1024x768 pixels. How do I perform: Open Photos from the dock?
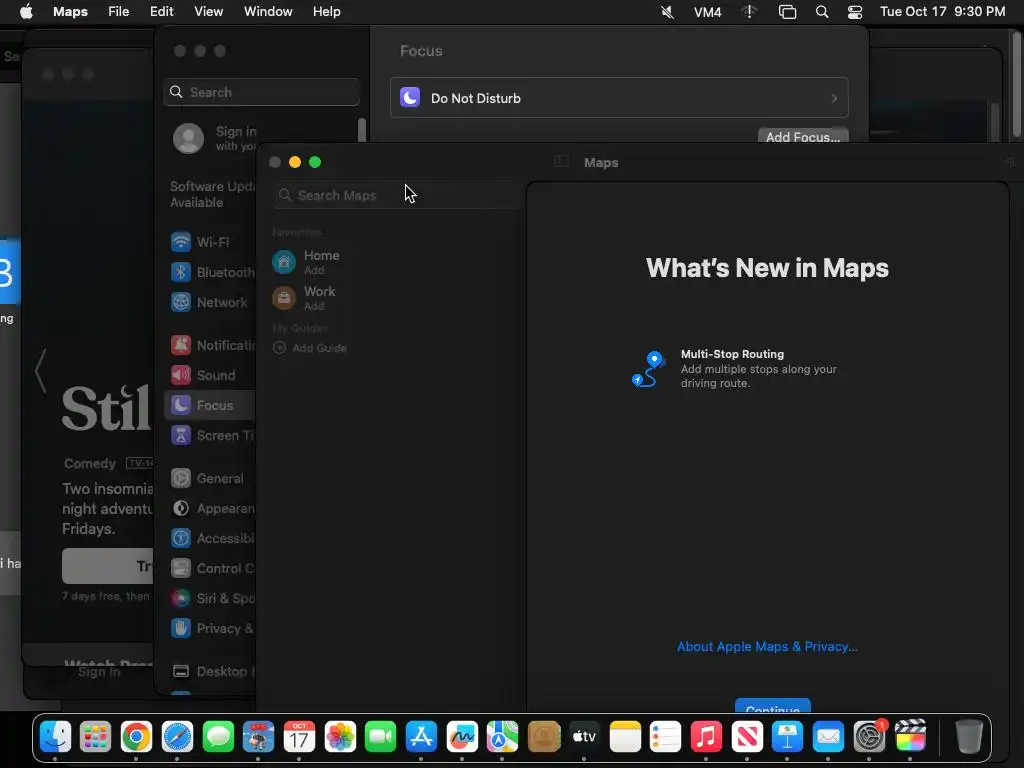pyautogui.click(x=340, y=737)
